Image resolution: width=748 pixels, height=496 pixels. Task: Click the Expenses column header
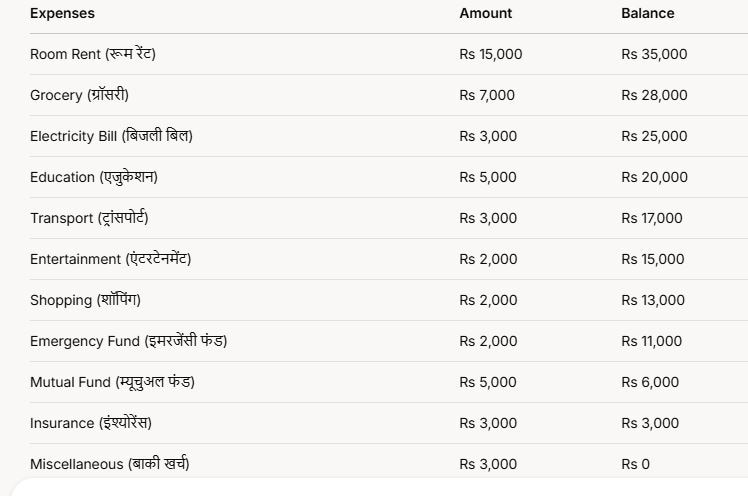coord(62,13)
